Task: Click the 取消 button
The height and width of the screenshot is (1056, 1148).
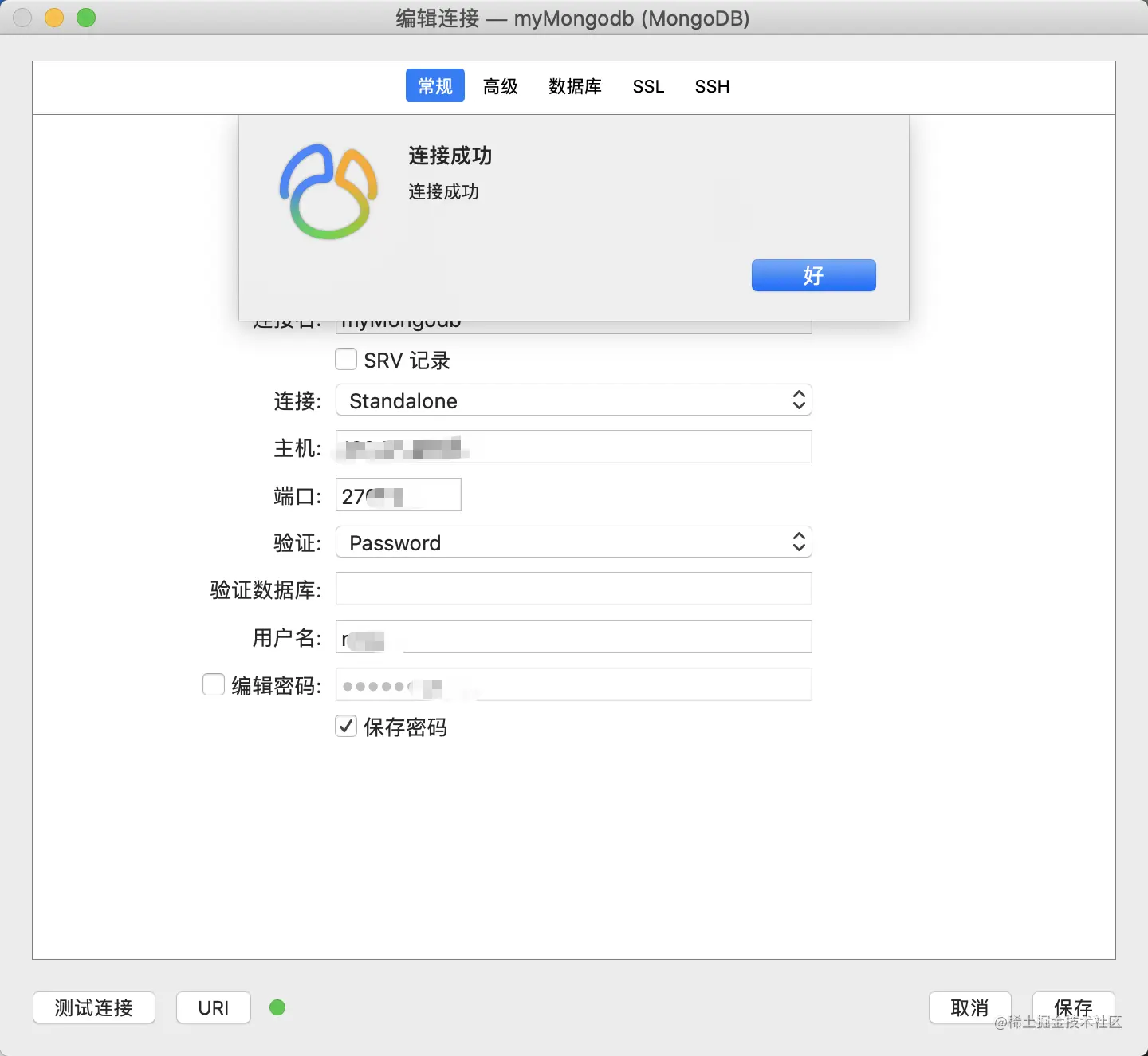Action: (970, 1007)
